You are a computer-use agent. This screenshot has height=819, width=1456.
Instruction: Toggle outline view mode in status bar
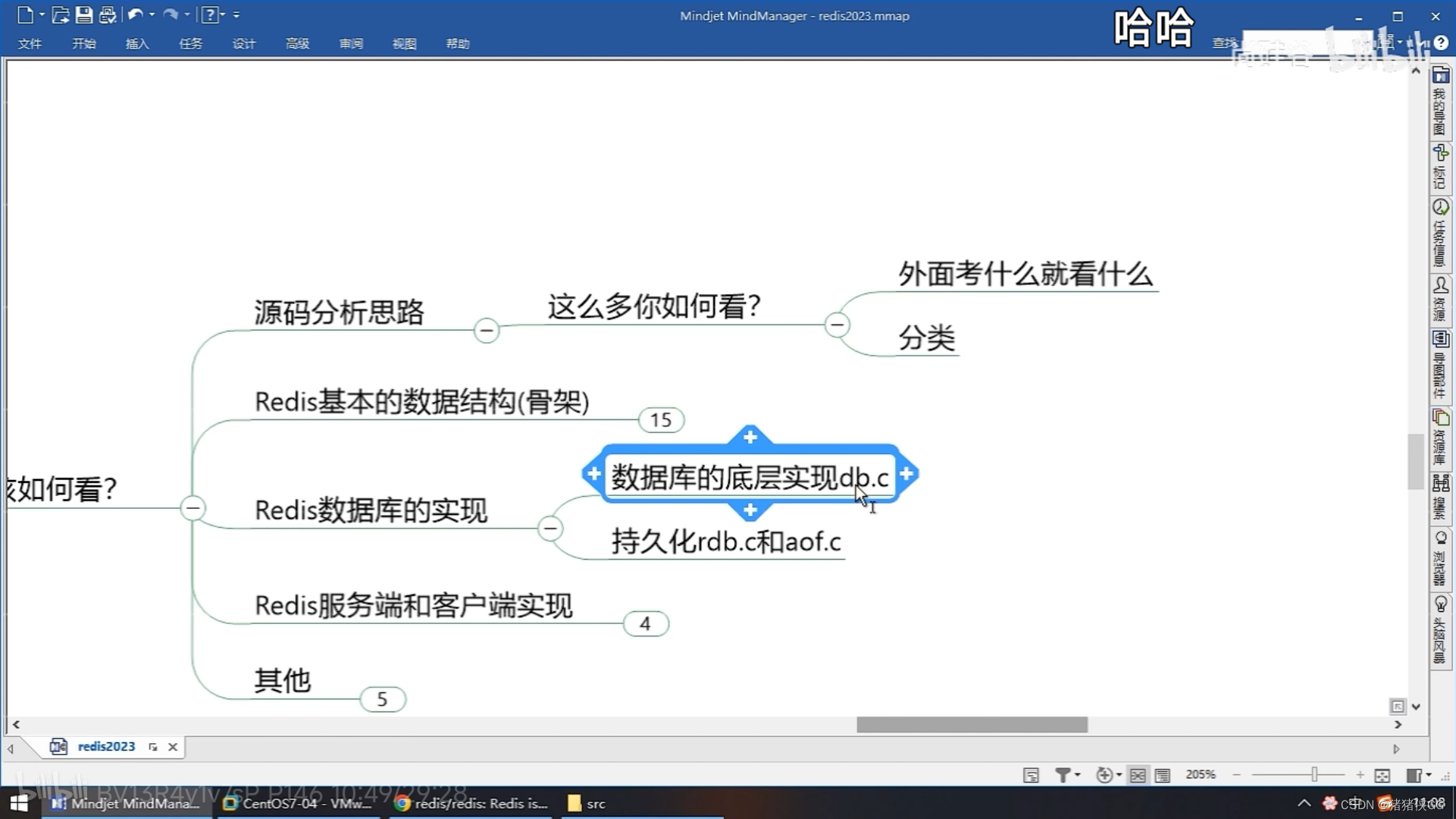(1162, 775)
